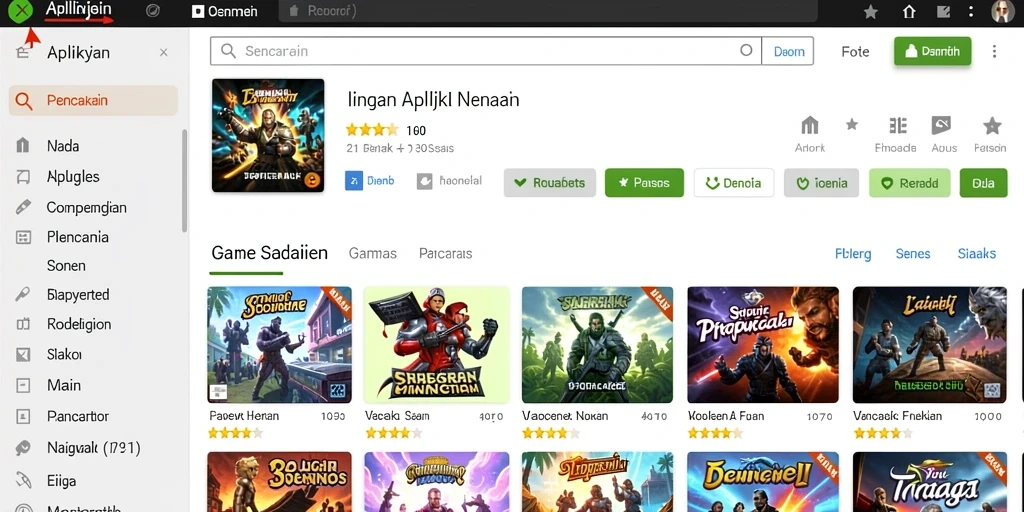Select Pencakain in the sidebar

tap(93, 101)
